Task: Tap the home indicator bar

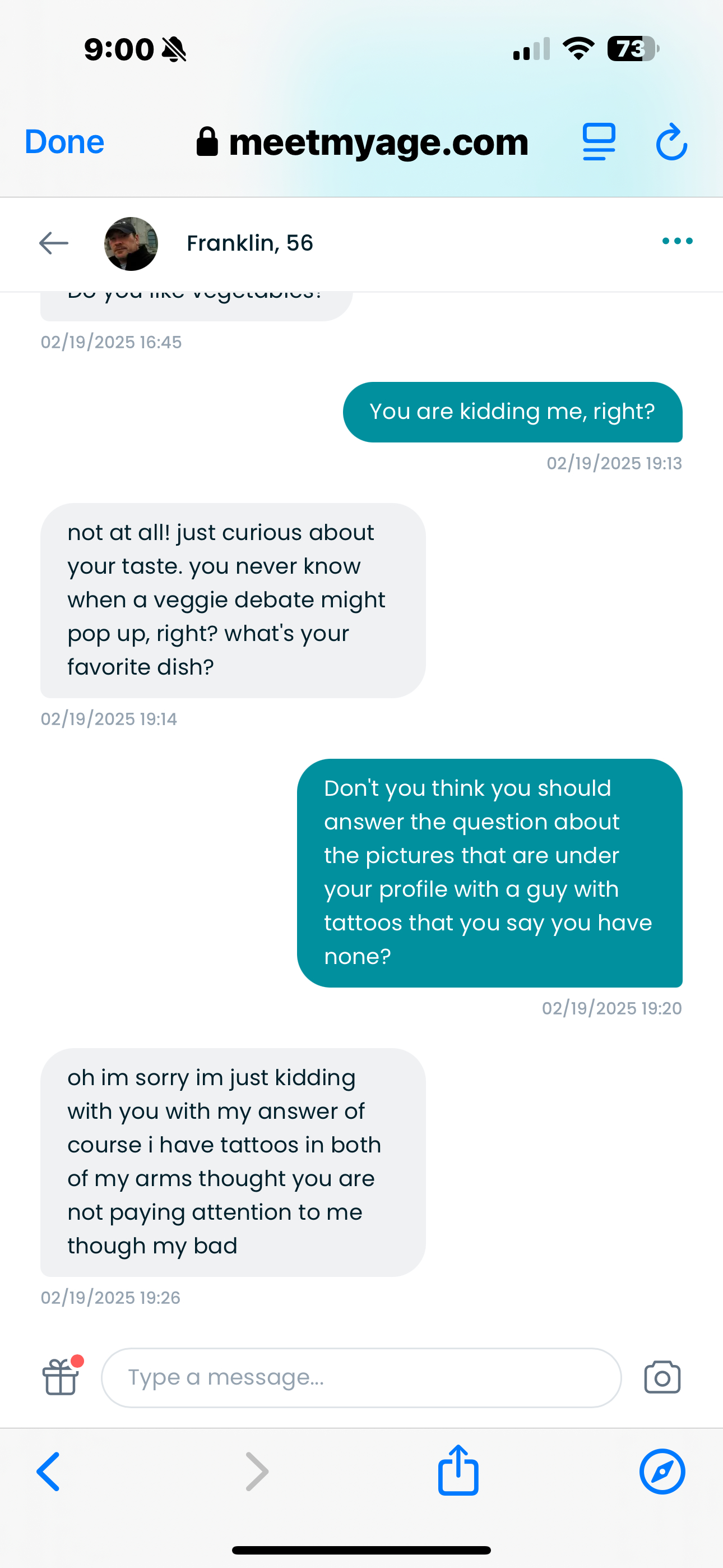Action: [361, 1549]
